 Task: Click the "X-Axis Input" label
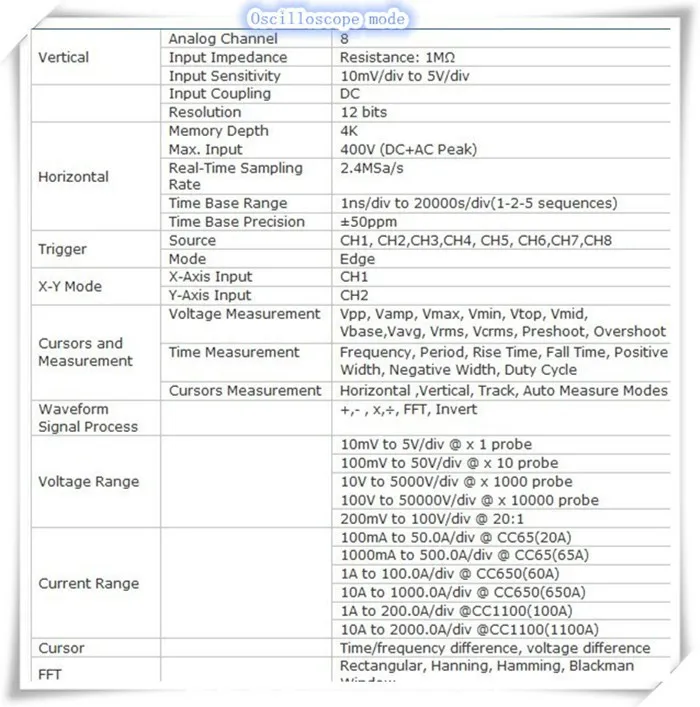point(210,276)
